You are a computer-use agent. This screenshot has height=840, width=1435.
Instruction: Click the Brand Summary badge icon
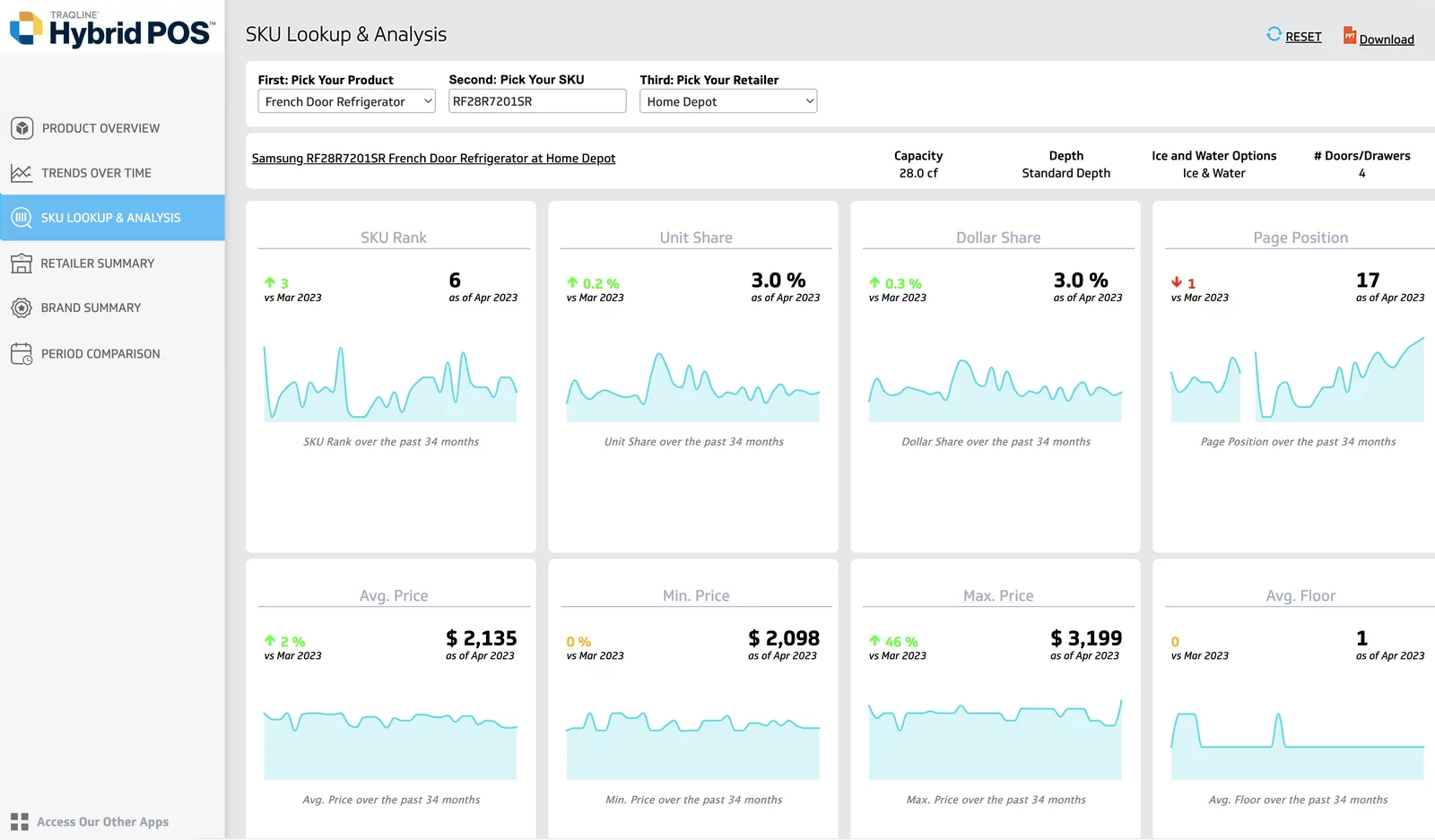pyautogui.click(x=22, y=308)
